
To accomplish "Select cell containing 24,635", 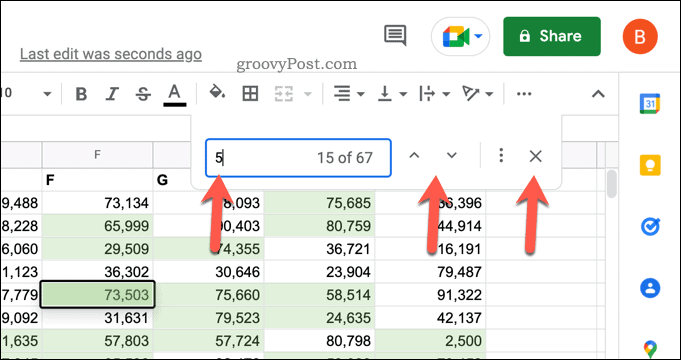I will point(320,318).
